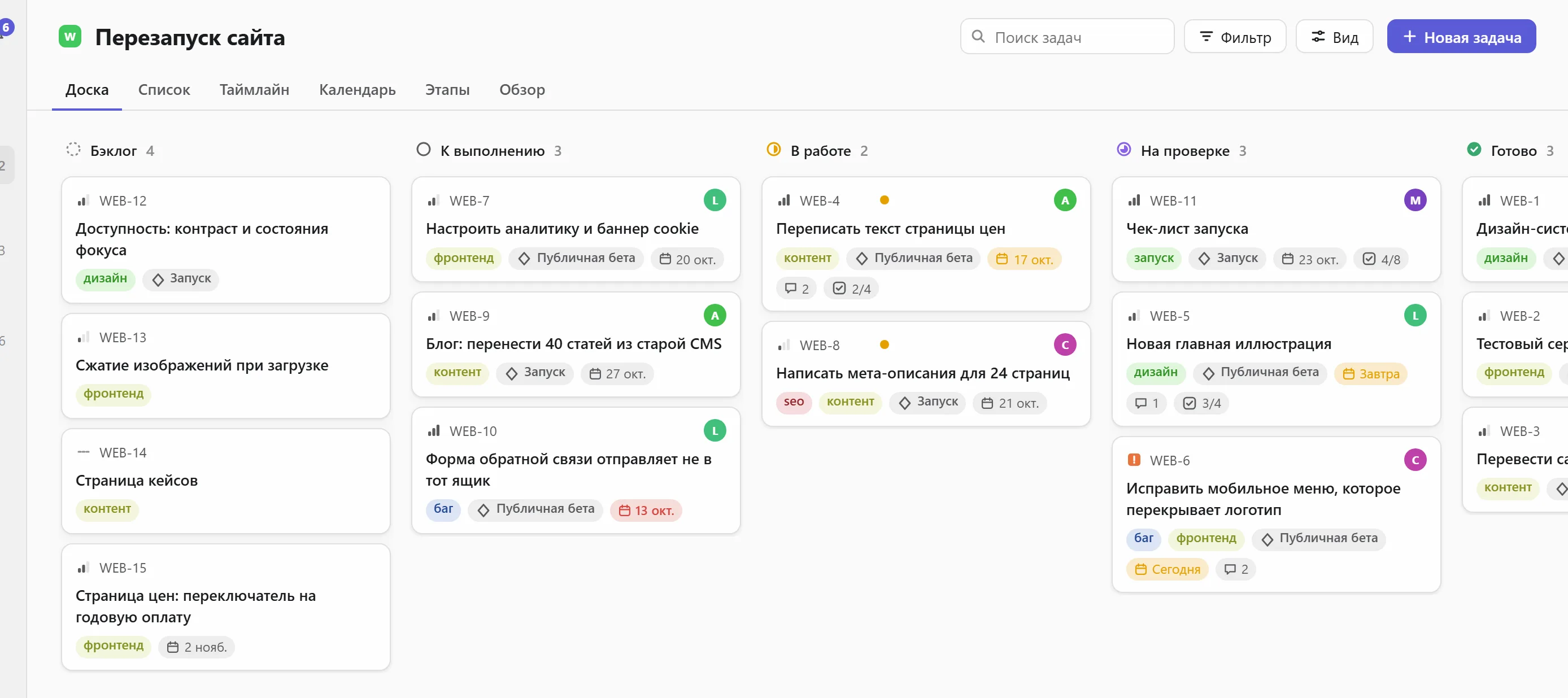Image resolution: width=1568 pixels, height=698 pixels.
Task: Click the баг tag on WEB-10
Action: tap(443, 509)
